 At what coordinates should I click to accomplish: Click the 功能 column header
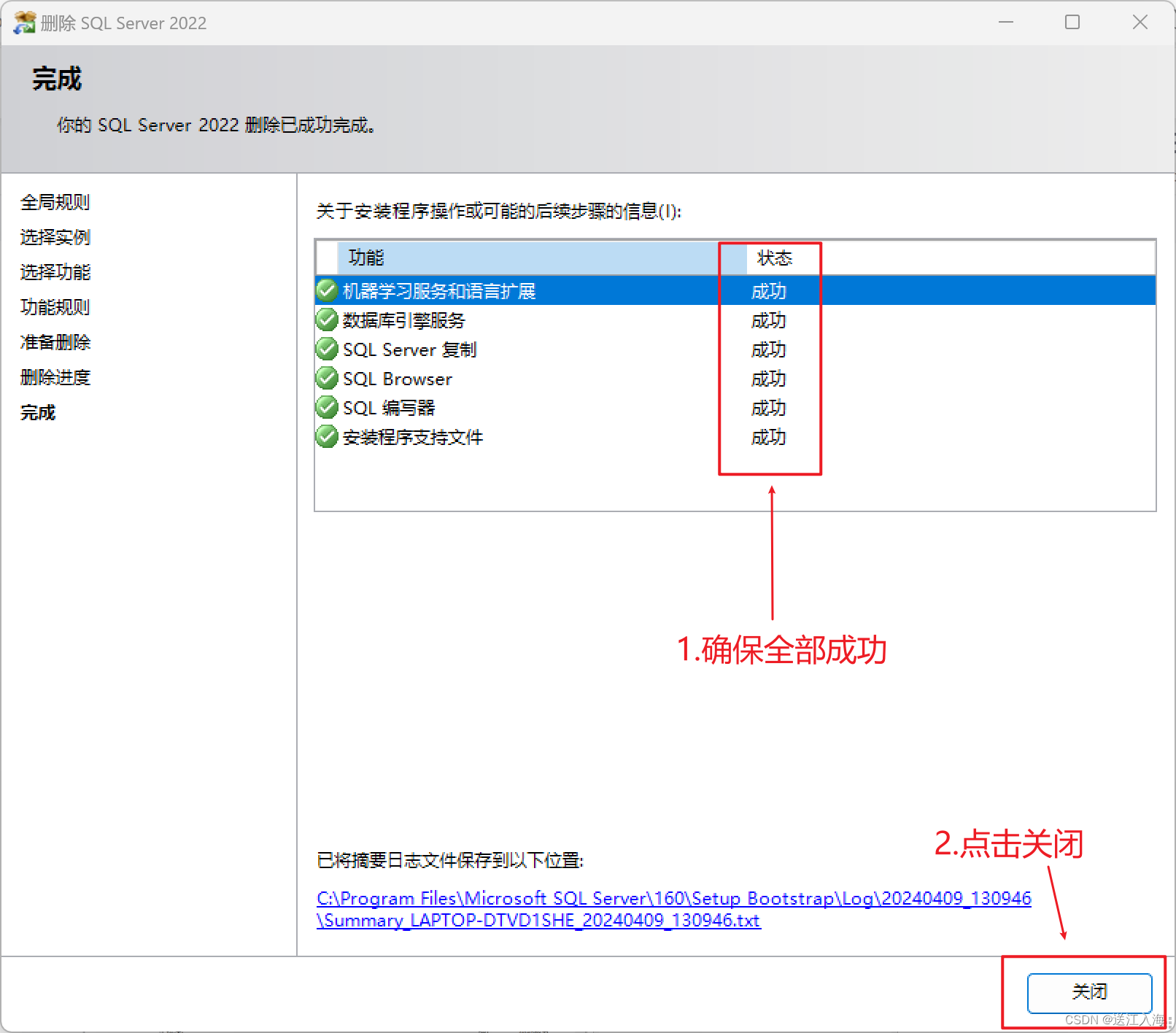[x=542, y=258]
